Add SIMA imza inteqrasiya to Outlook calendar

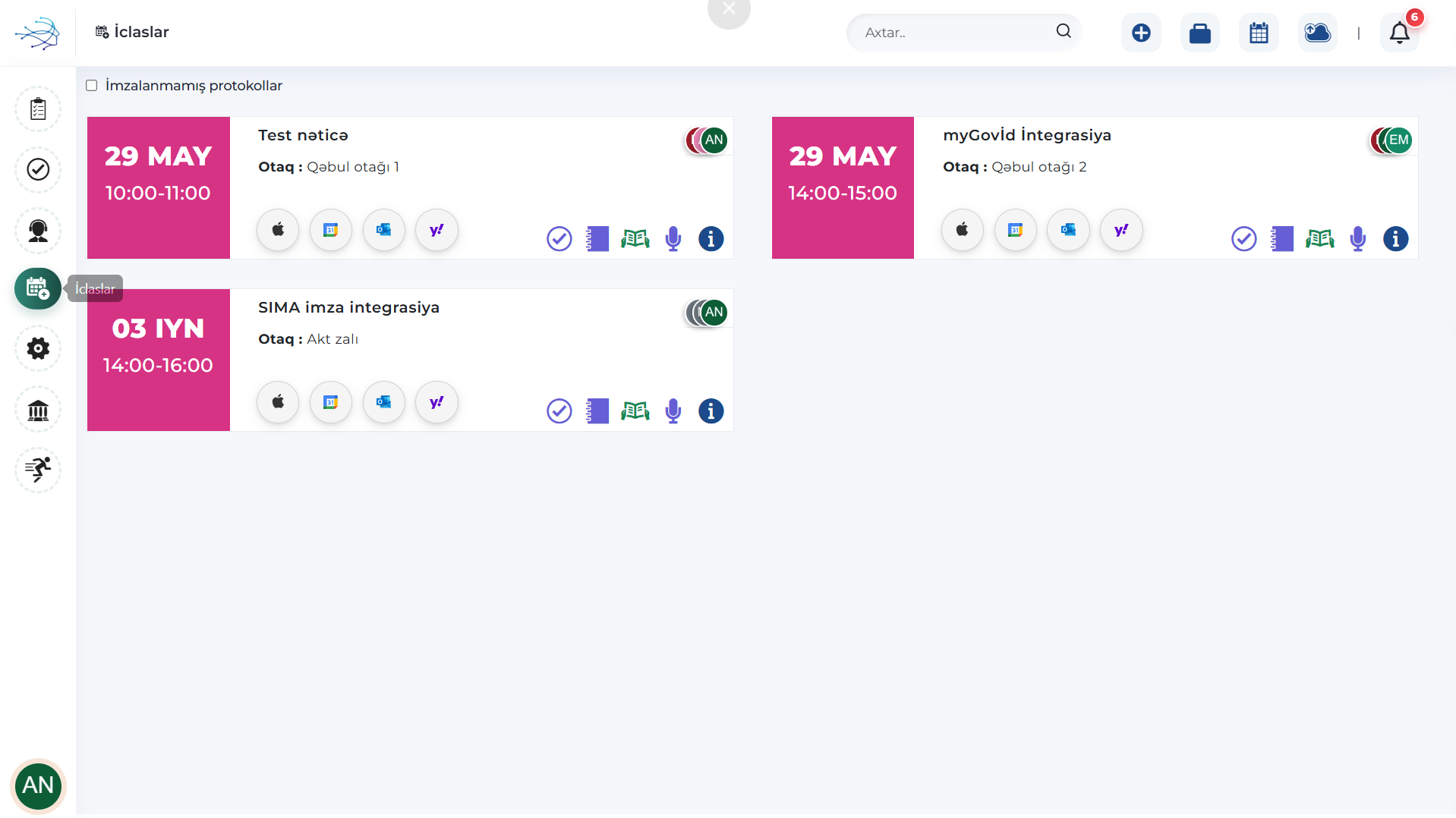click(x=384, y=402)
